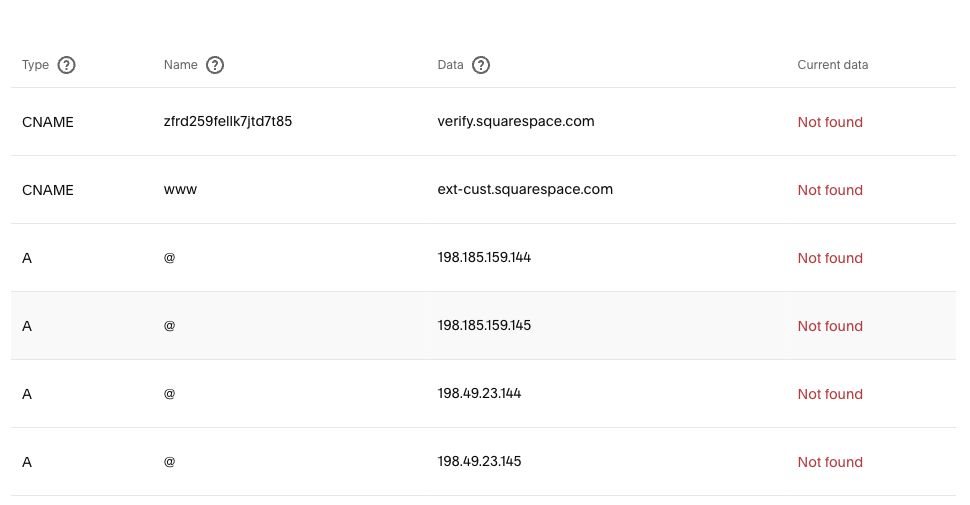Click Not found status for www row
970x505 pixels.
coord(830,190)
